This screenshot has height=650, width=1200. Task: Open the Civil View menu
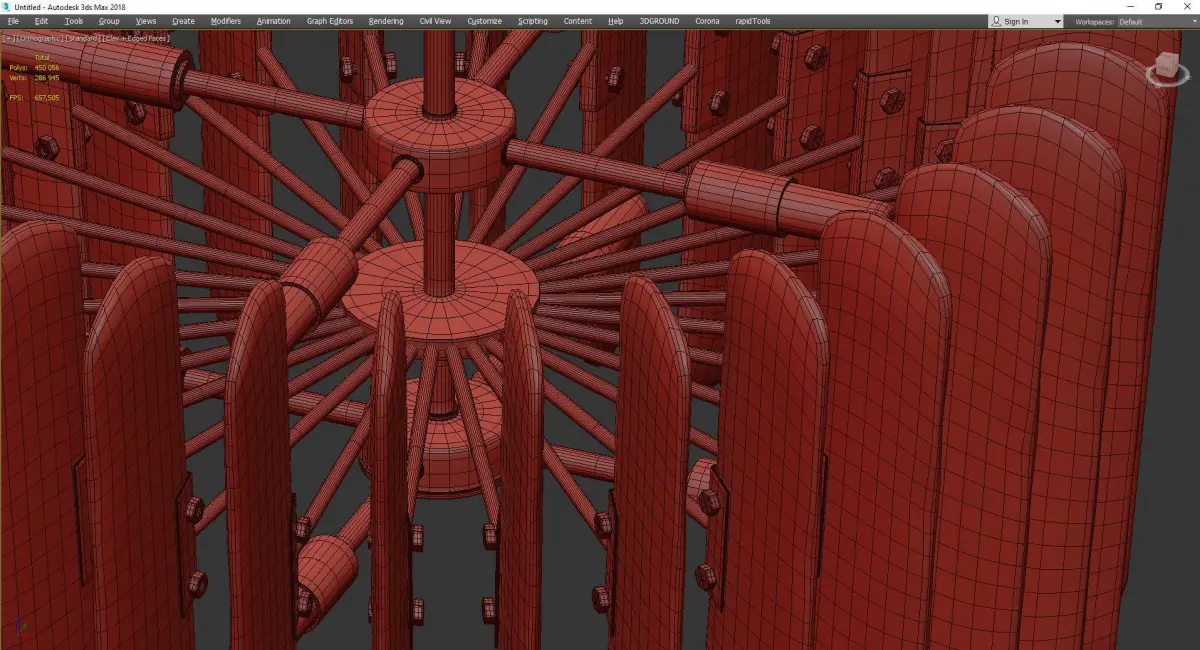(435, 21)
